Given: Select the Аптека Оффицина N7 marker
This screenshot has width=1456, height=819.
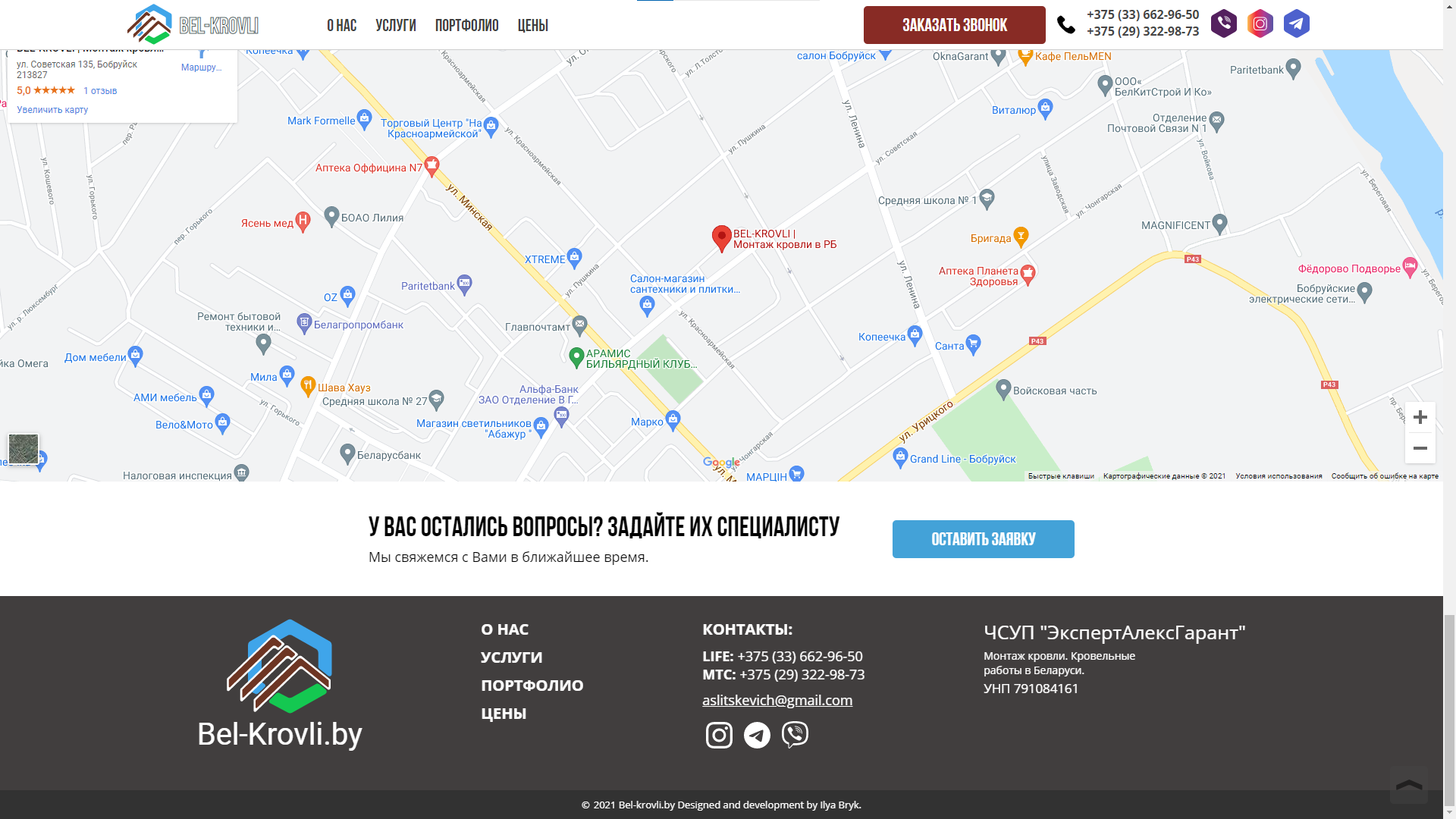Looking at the screenshot, I should [x=431, y=166].
